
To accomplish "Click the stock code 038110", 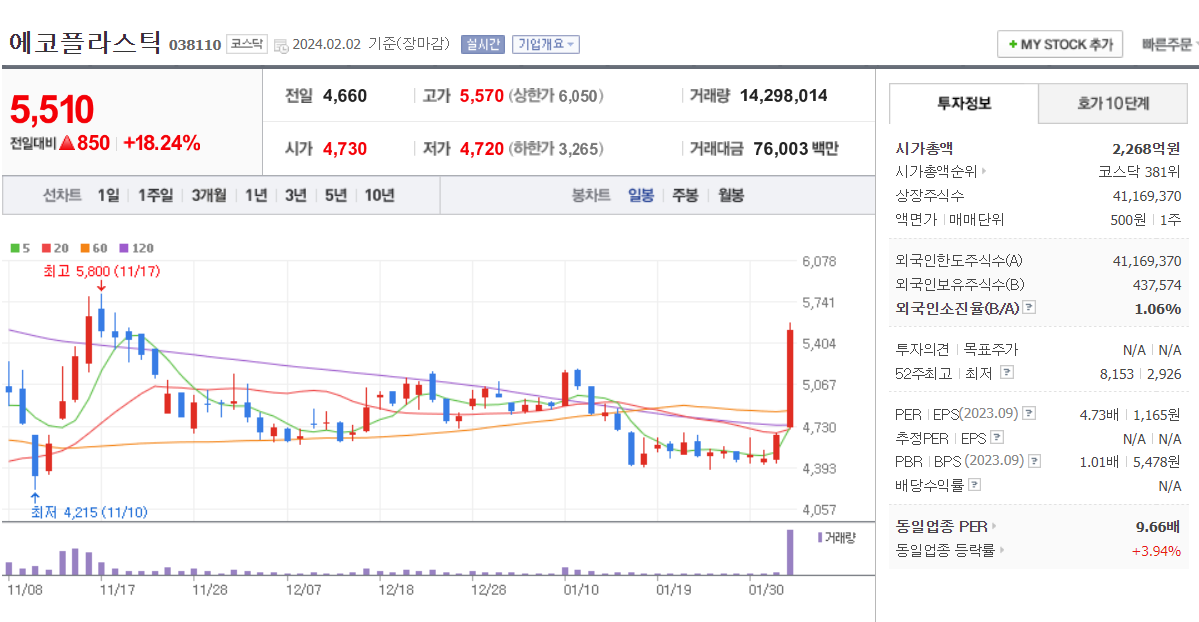I will (x=195, y=44).
